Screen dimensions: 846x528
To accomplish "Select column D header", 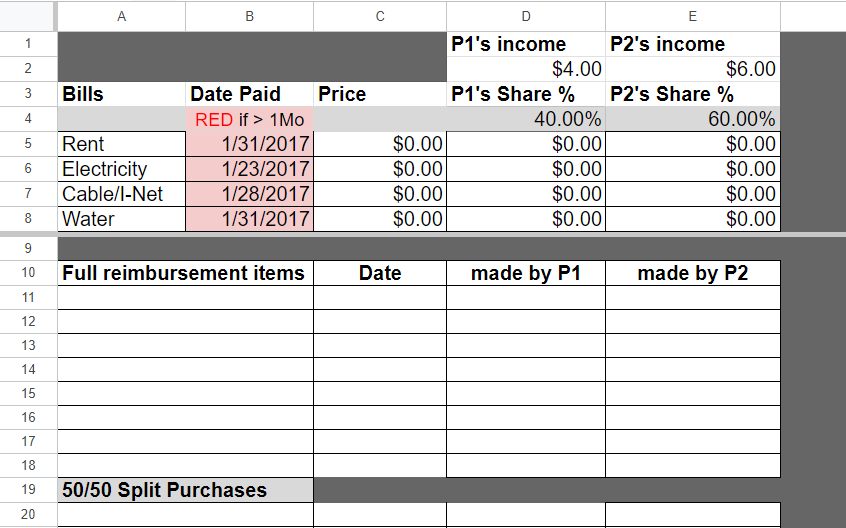I will [x=526, y=15].
